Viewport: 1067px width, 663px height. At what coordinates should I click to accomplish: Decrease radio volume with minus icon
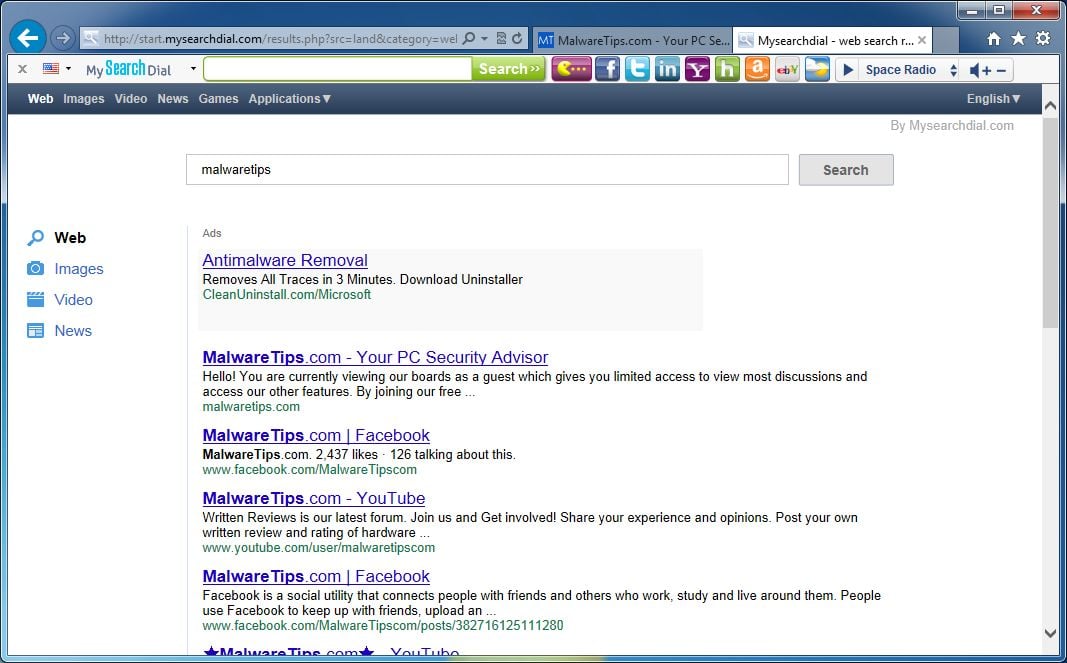(1001, 70)
